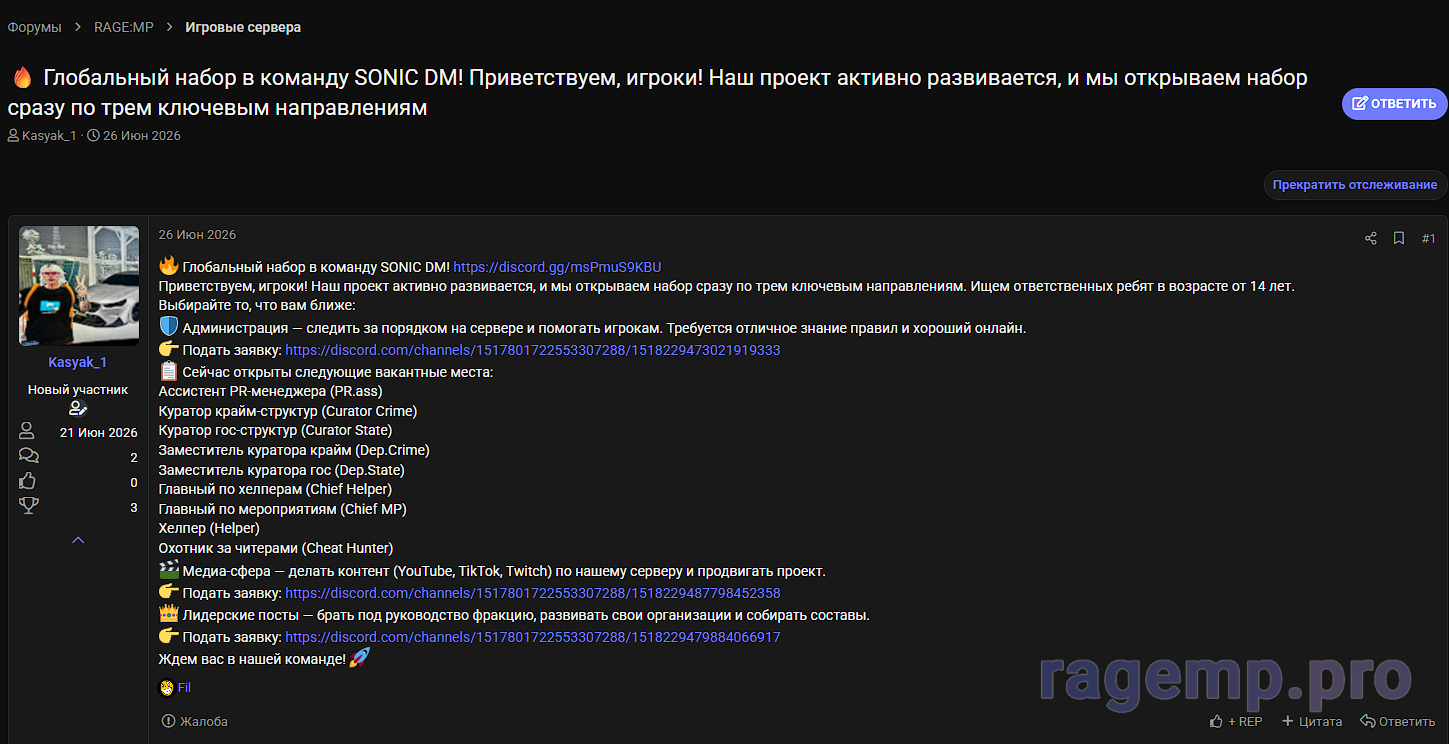The width and height of the screenshot is (1449, 744).
Task: Collapse user info with the chevron arrow
Action: coord(78,540)
